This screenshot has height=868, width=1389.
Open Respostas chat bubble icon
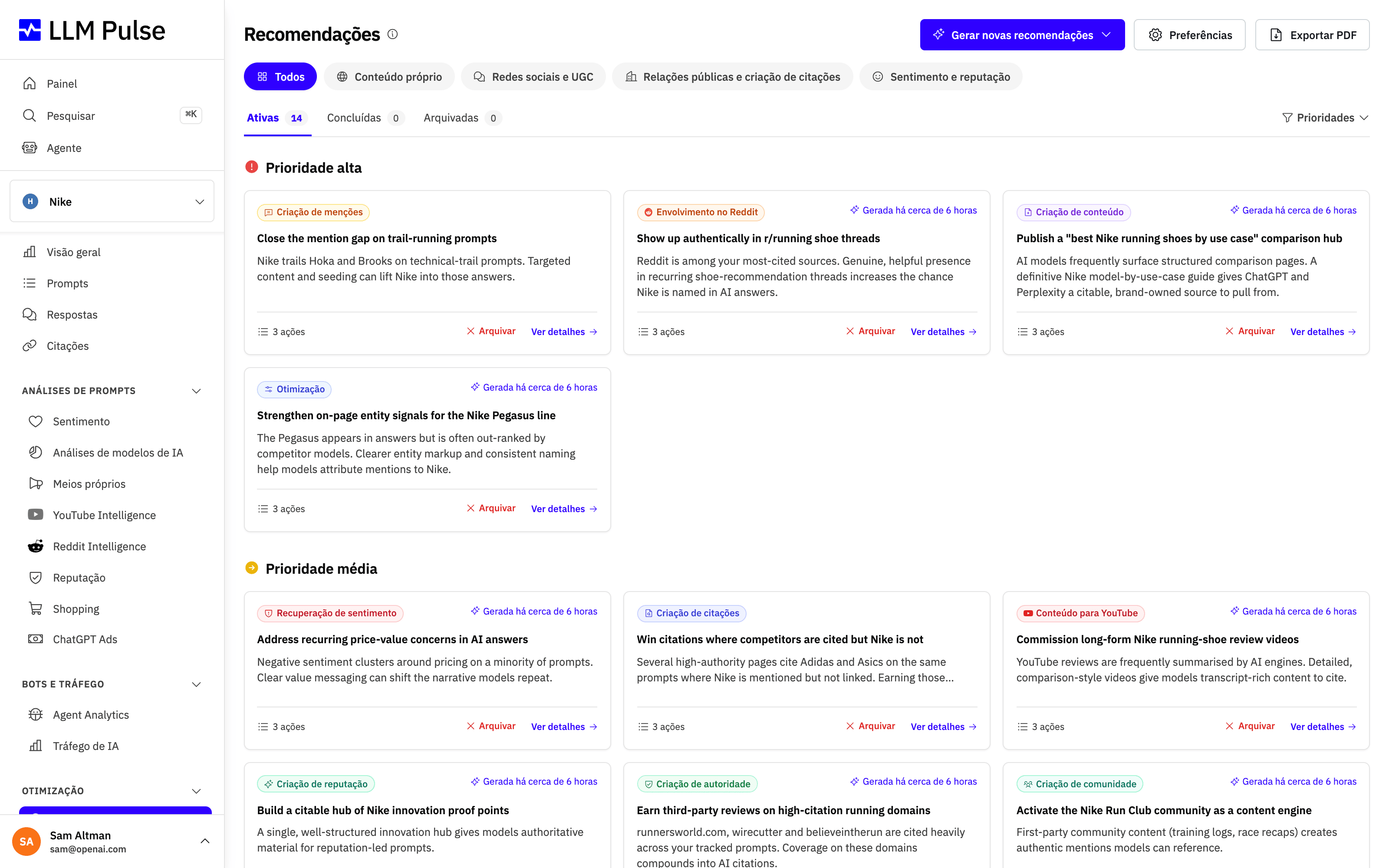click(29, 314)
